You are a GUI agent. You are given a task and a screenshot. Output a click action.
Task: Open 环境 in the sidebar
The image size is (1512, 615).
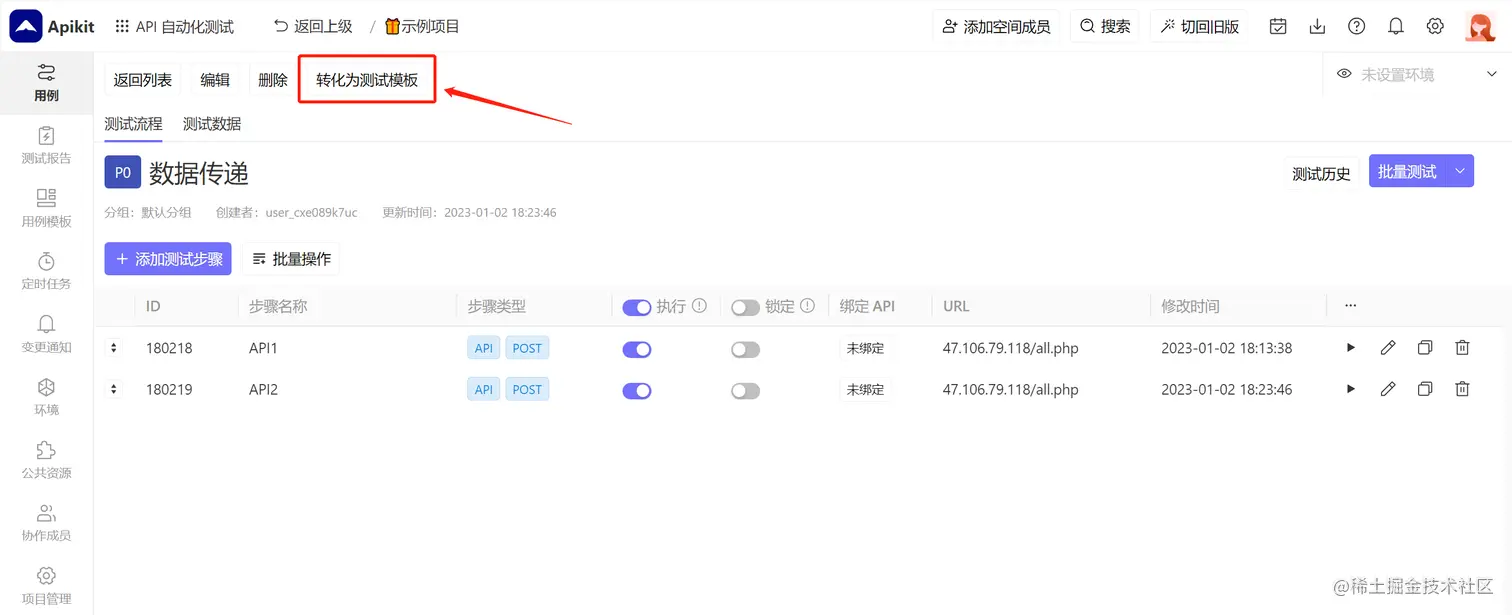click(46, 397)
